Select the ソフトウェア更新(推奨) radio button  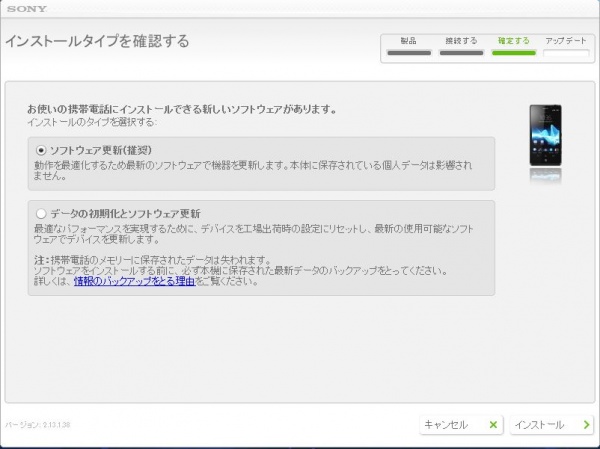pyautogui.click(x=41, y=149)
